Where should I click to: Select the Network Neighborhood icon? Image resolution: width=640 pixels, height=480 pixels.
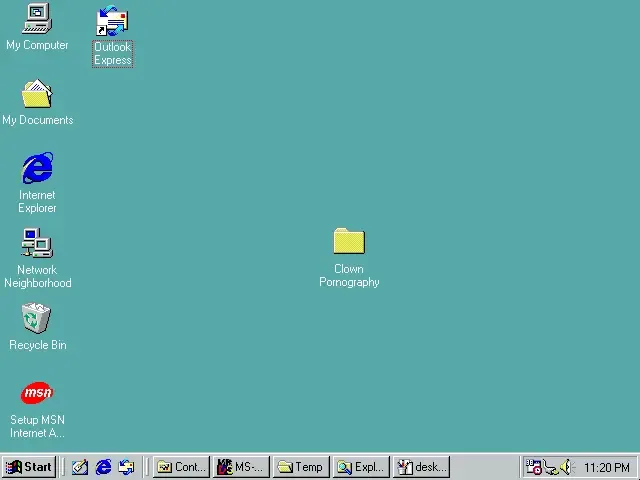37,243
